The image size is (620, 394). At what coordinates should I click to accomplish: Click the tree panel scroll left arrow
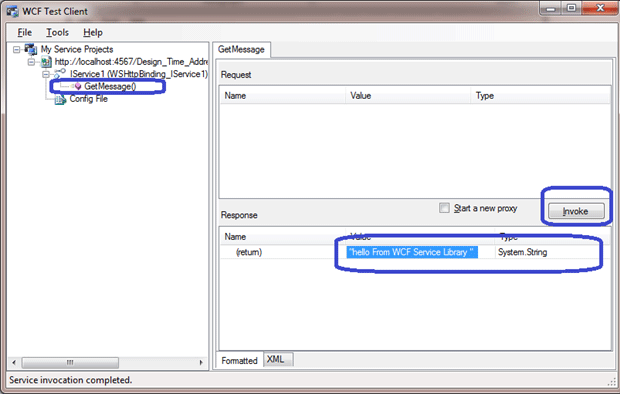(14, 362)
